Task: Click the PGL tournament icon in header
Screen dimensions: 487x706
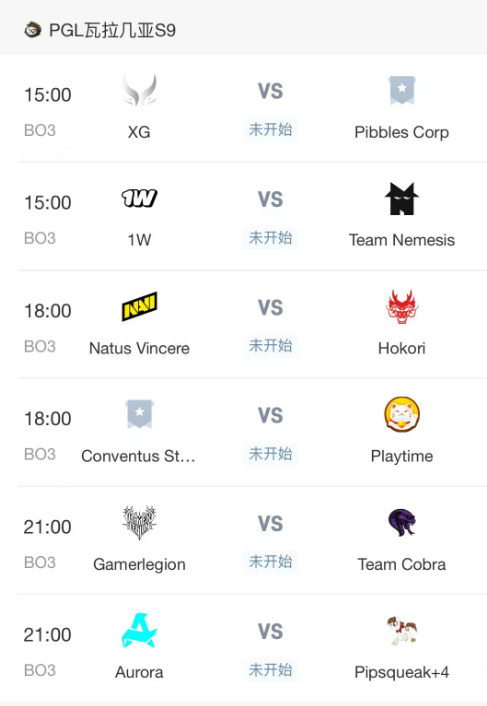Action: pyautogui.click(x=33, y=30)
